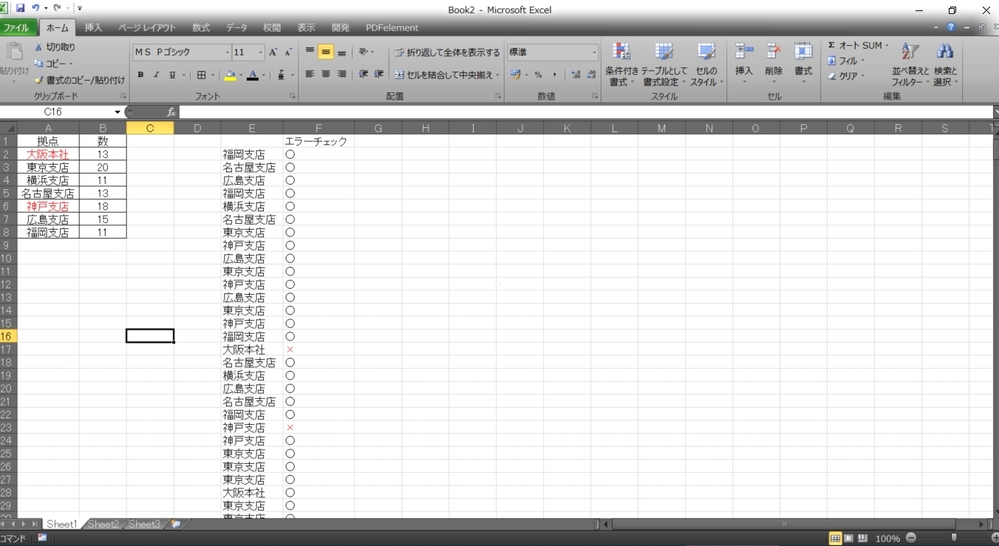Switch to the 挿入 (Insert) ribbon tab
This screenshot has width=999, height=546.
pyautogui.click(x=93, y=28)
